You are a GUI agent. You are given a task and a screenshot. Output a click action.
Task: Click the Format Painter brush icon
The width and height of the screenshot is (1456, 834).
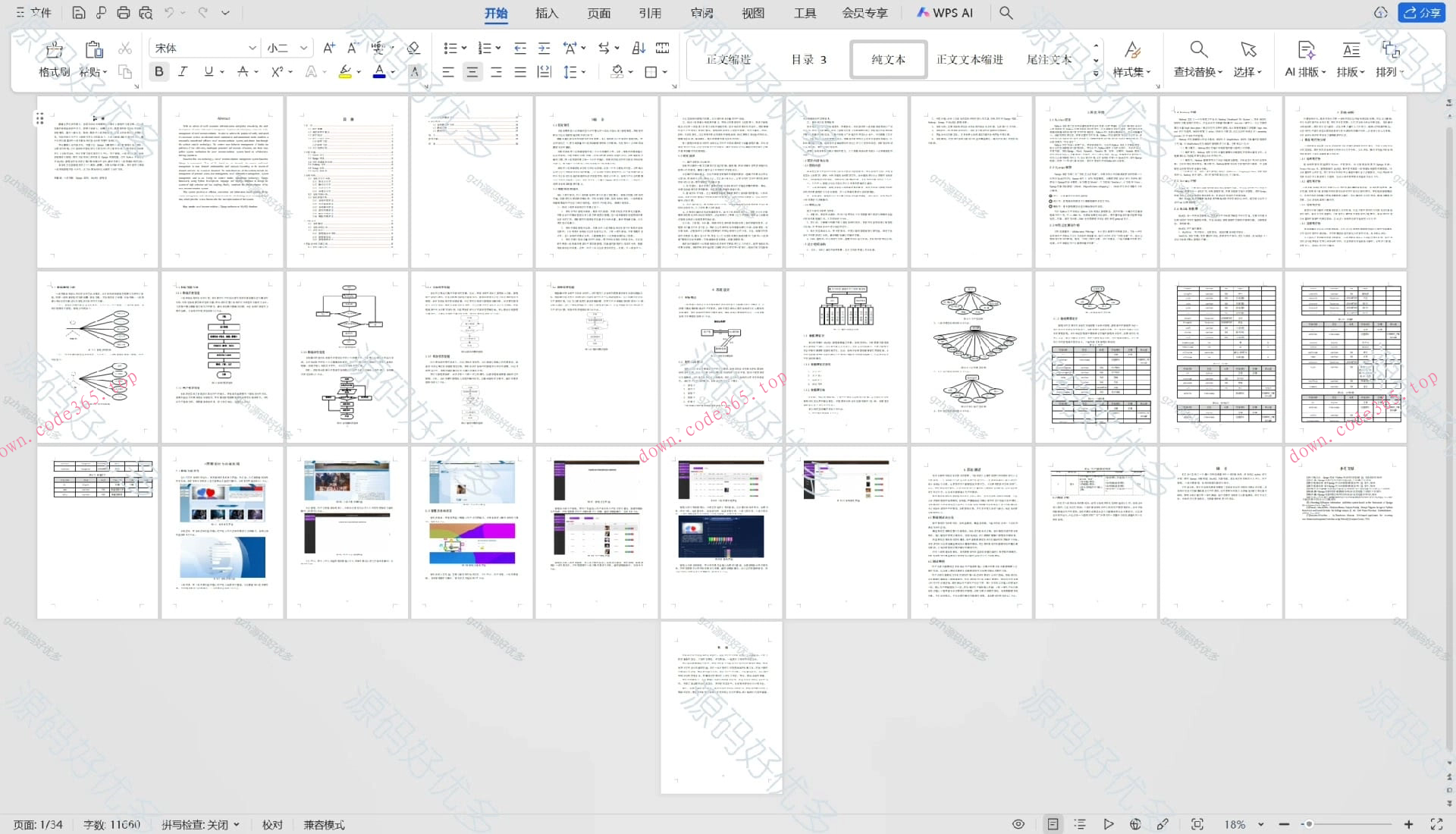pyautogui.click(x=54, y=50)
